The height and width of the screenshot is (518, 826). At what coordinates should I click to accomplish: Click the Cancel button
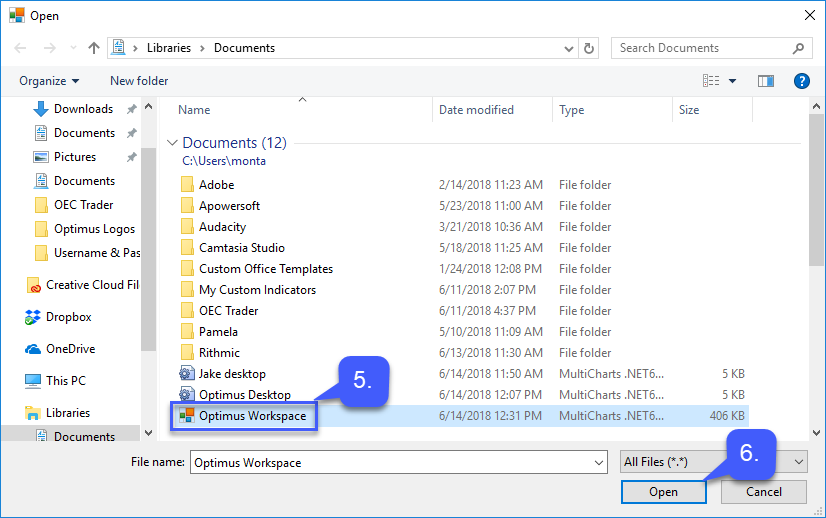click(764, 492)
